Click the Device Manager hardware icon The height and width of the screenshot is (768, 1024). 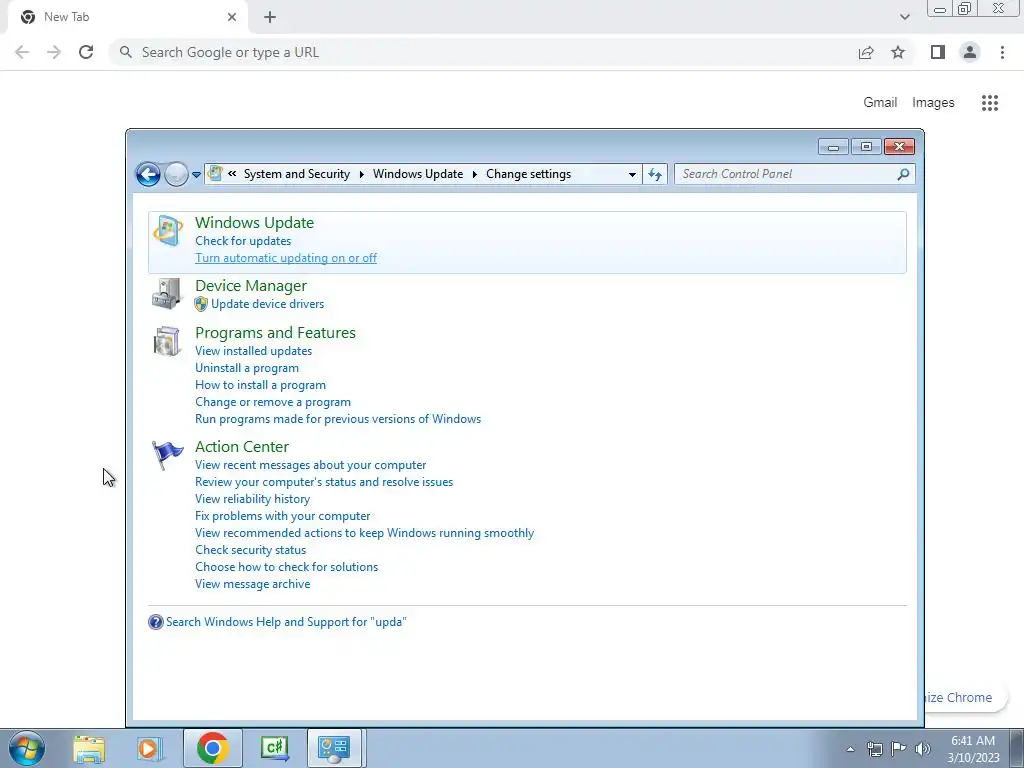167,293
